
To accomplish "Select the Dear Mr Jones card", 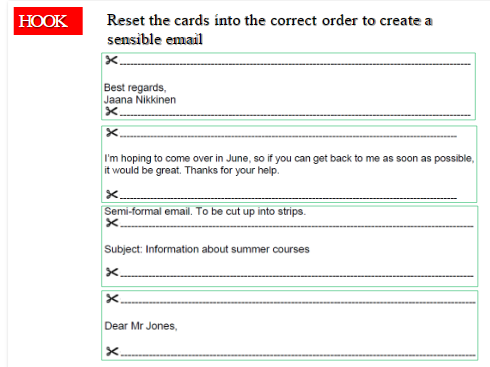I will tap(290, 325).
